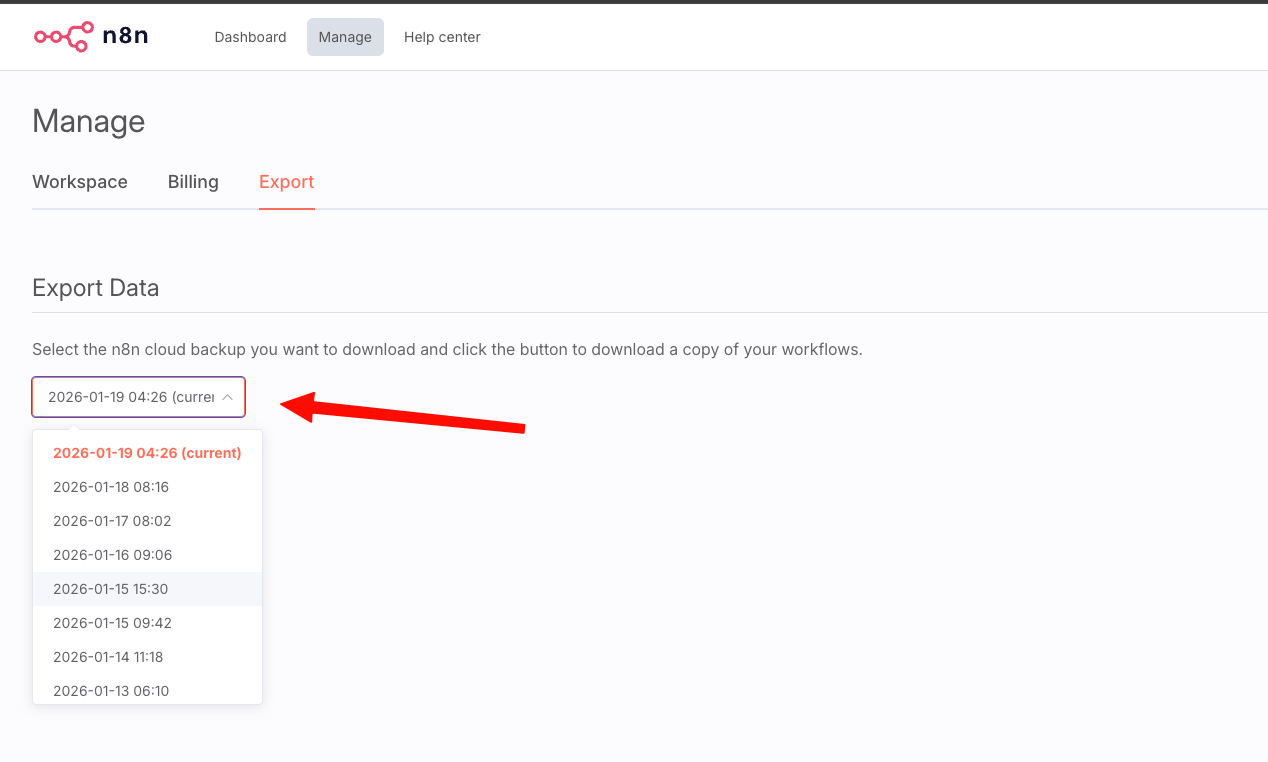Screen dimensions: 1268x762
Task: Pick the 2026-01-17 08:02 backup
Action: 112,521
